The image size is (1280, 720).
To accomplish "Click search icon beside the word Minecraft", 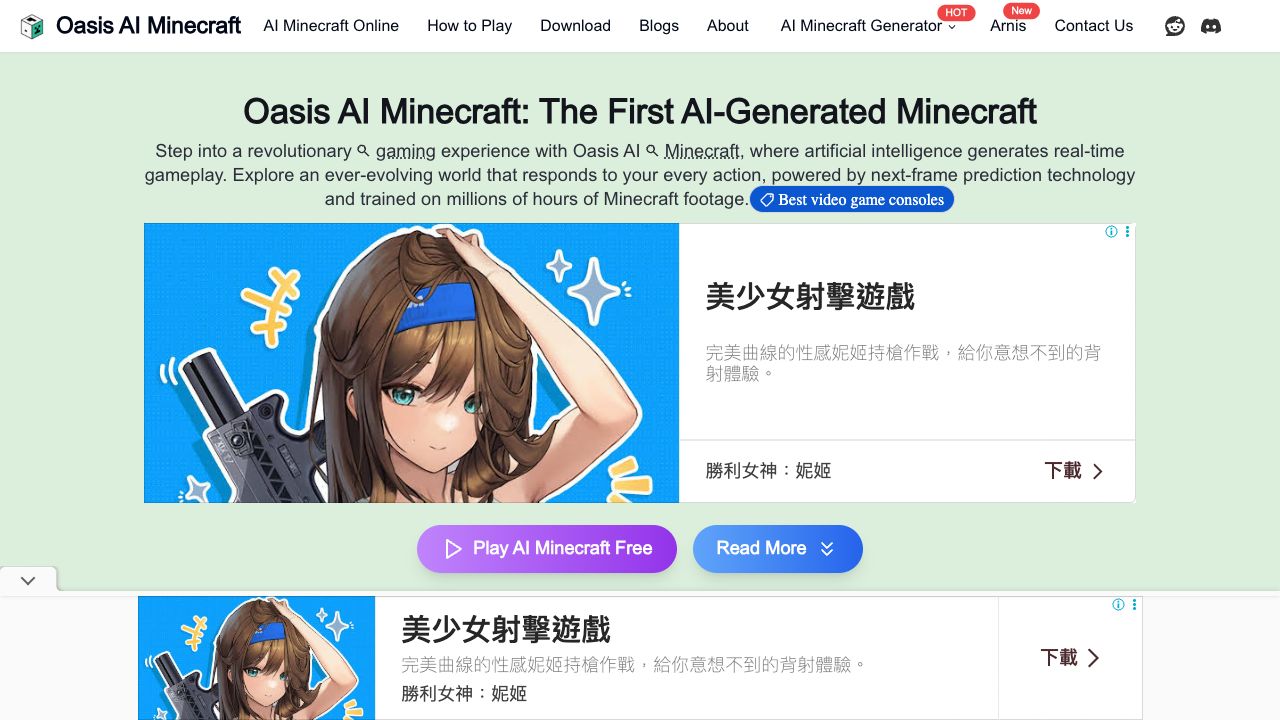I will (x=652, y=151).
